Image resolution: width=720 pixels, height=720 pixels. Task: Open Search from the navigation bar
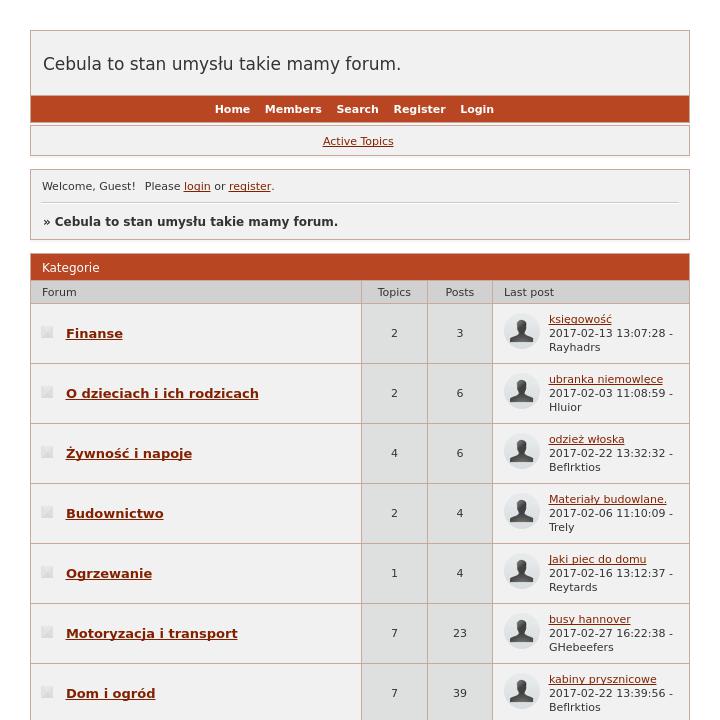[x=357, y=109]
